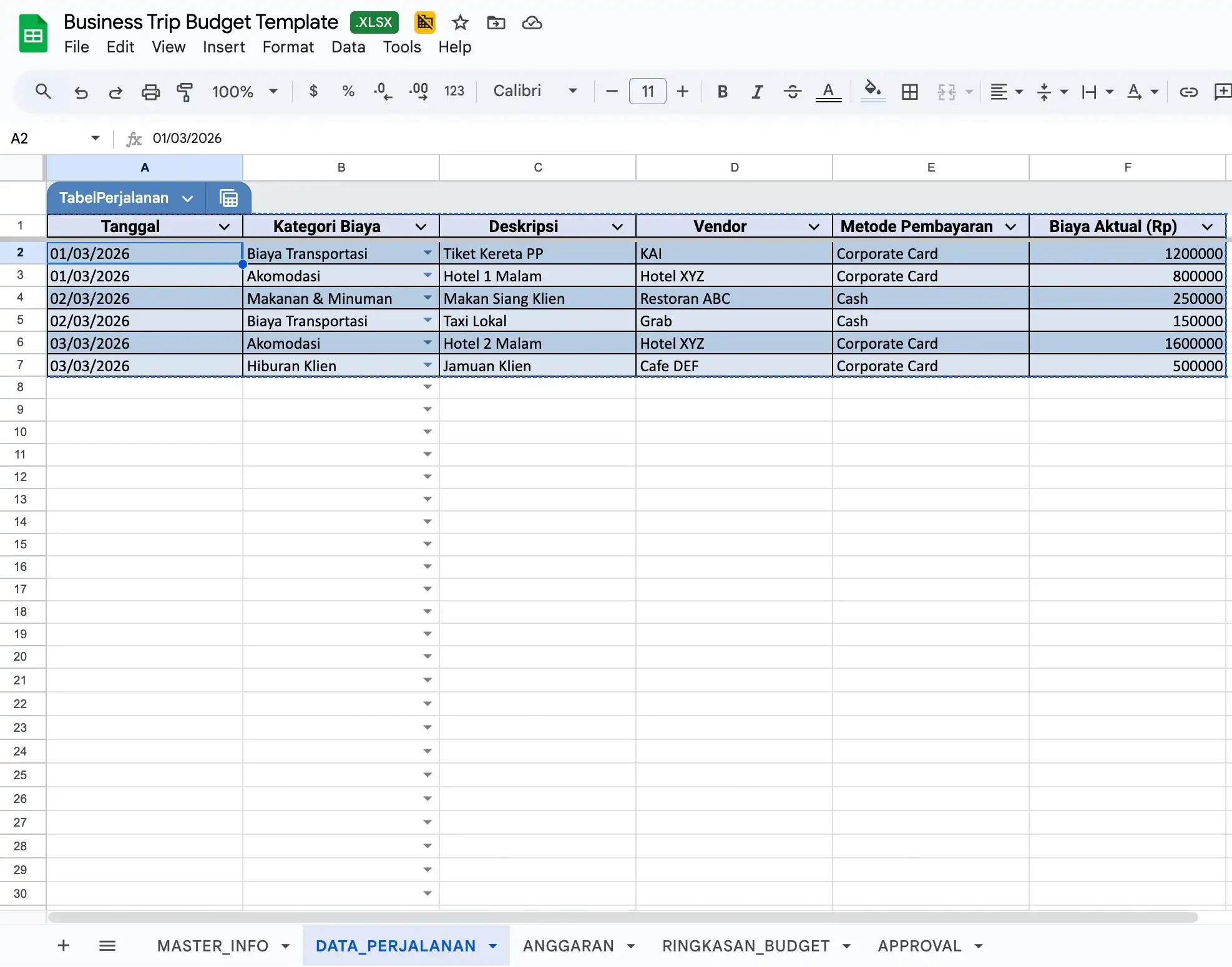Apply strikethrough to the selected cells

click(792, 91)
